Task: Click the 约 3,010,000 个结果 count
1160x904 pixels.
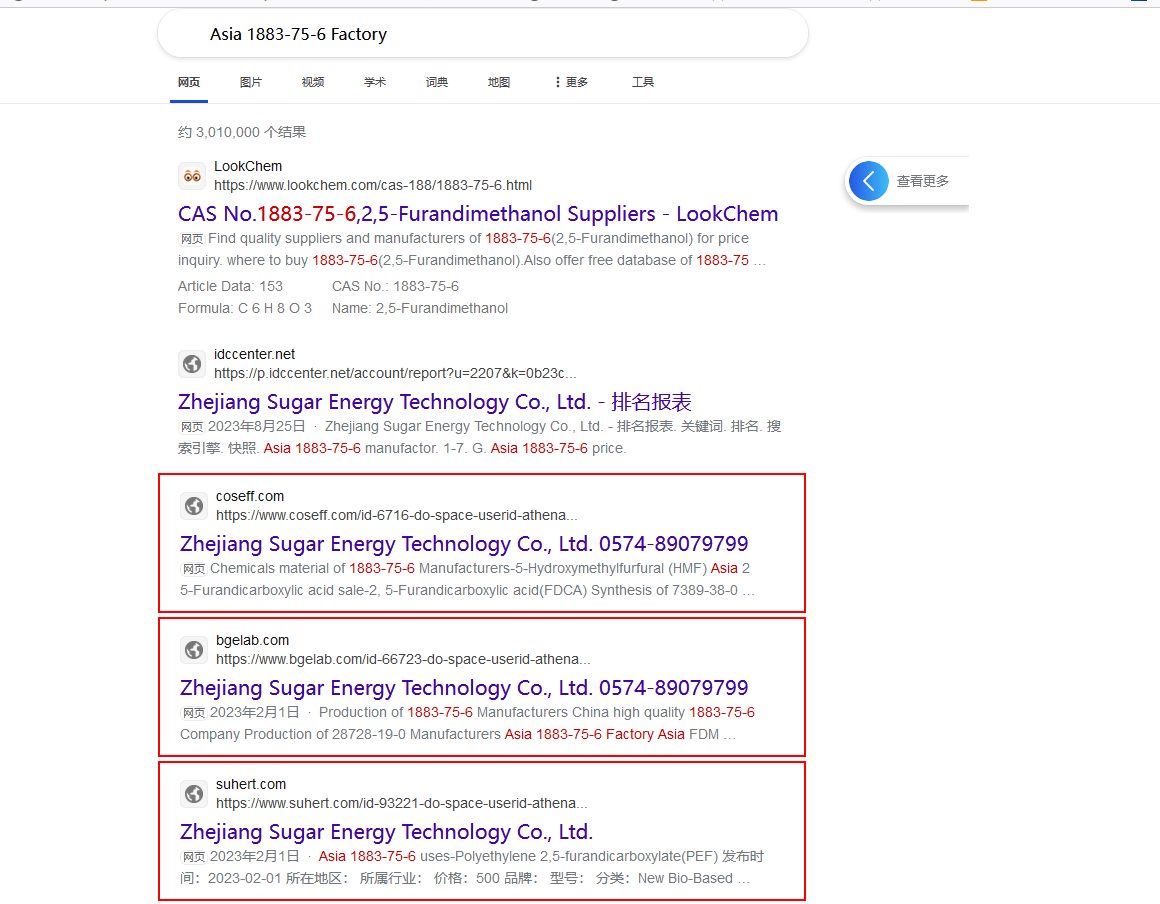Action: pos(242,132)
